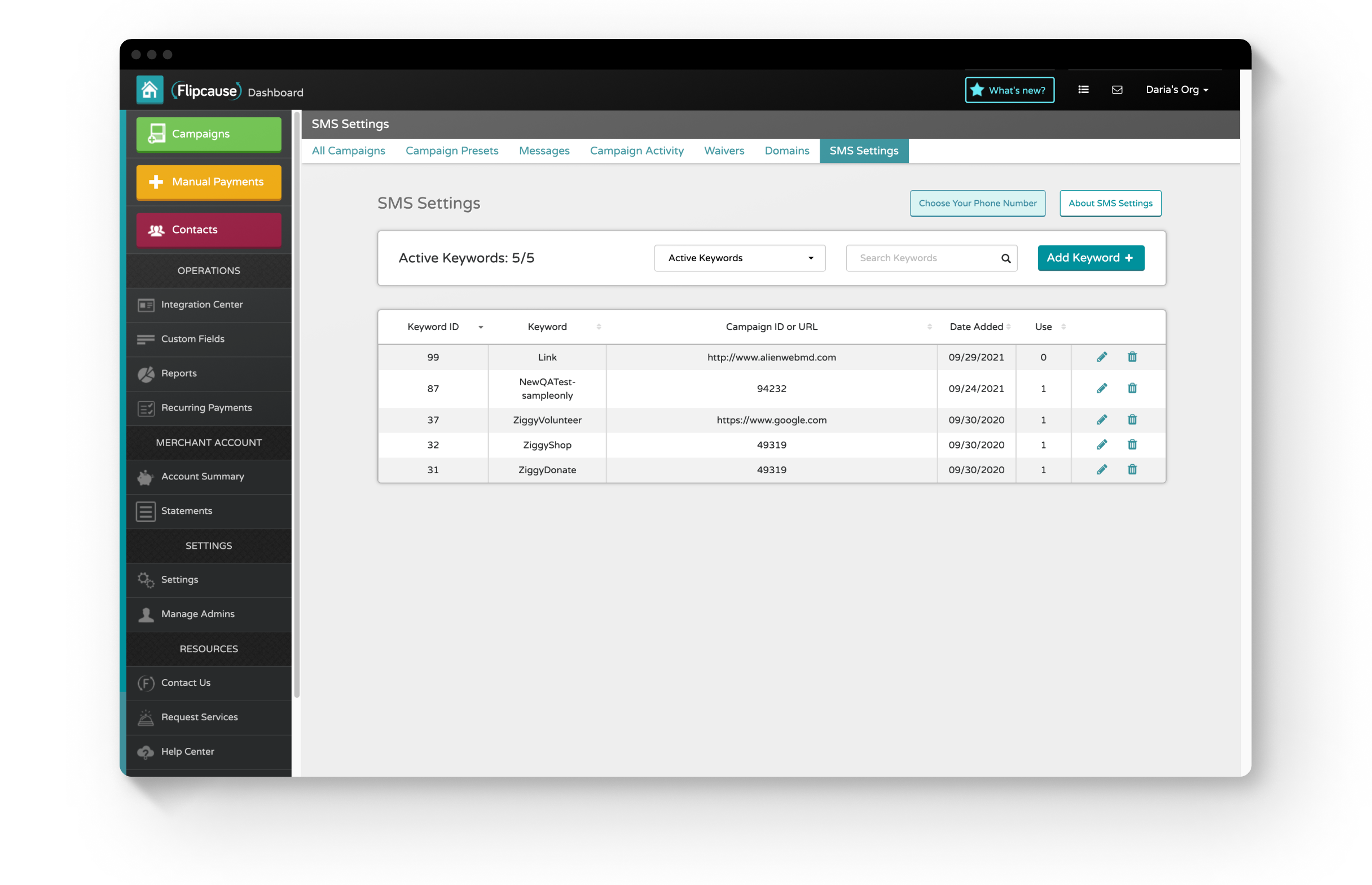Edit the NewQATest-sampleonly keyword pencil icon
This screenshot has width=1372, height=885.
[1101, 389]
